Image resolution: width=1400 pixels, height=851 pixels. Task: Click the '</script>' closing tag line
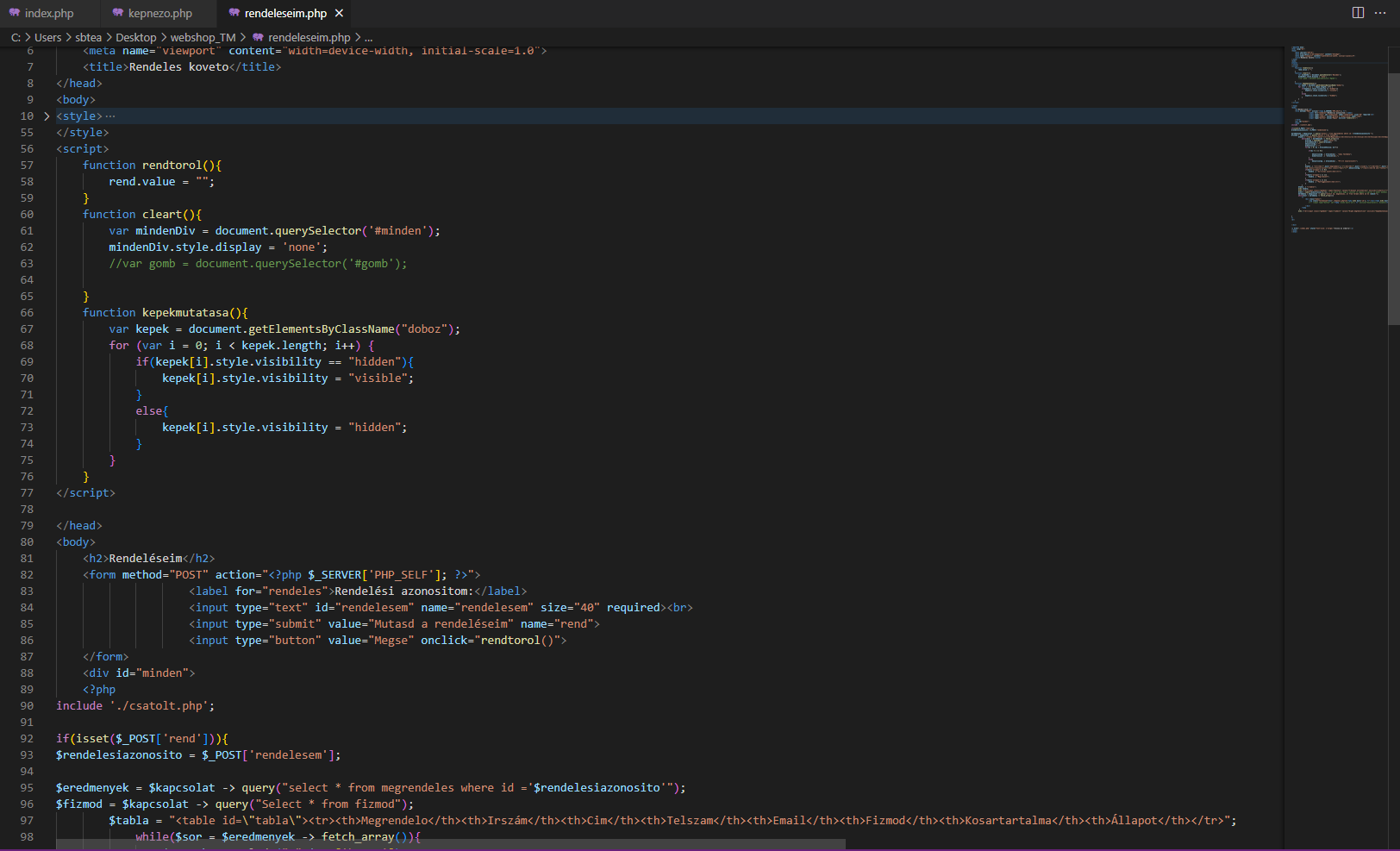coord(85,493)
